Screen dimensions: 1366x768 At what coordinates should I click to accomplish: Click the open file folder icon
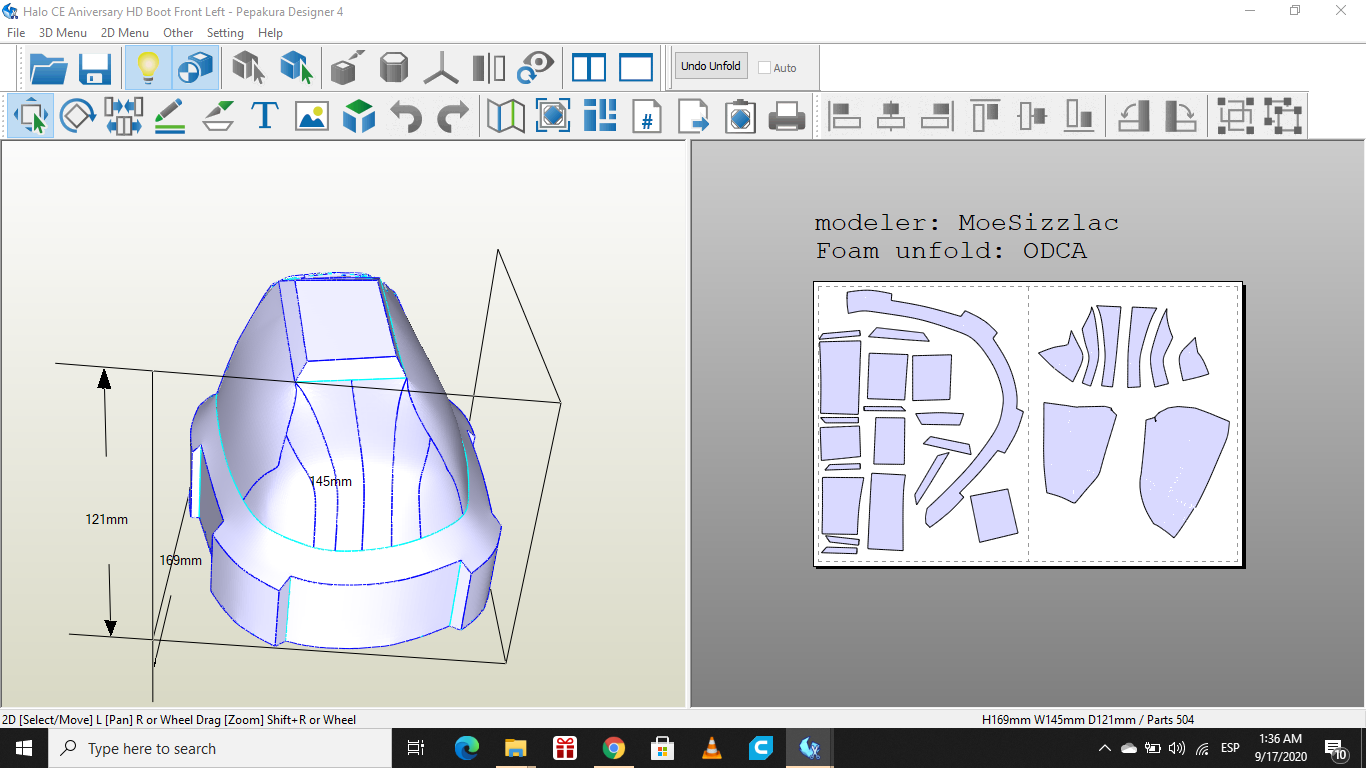point(48,68)
